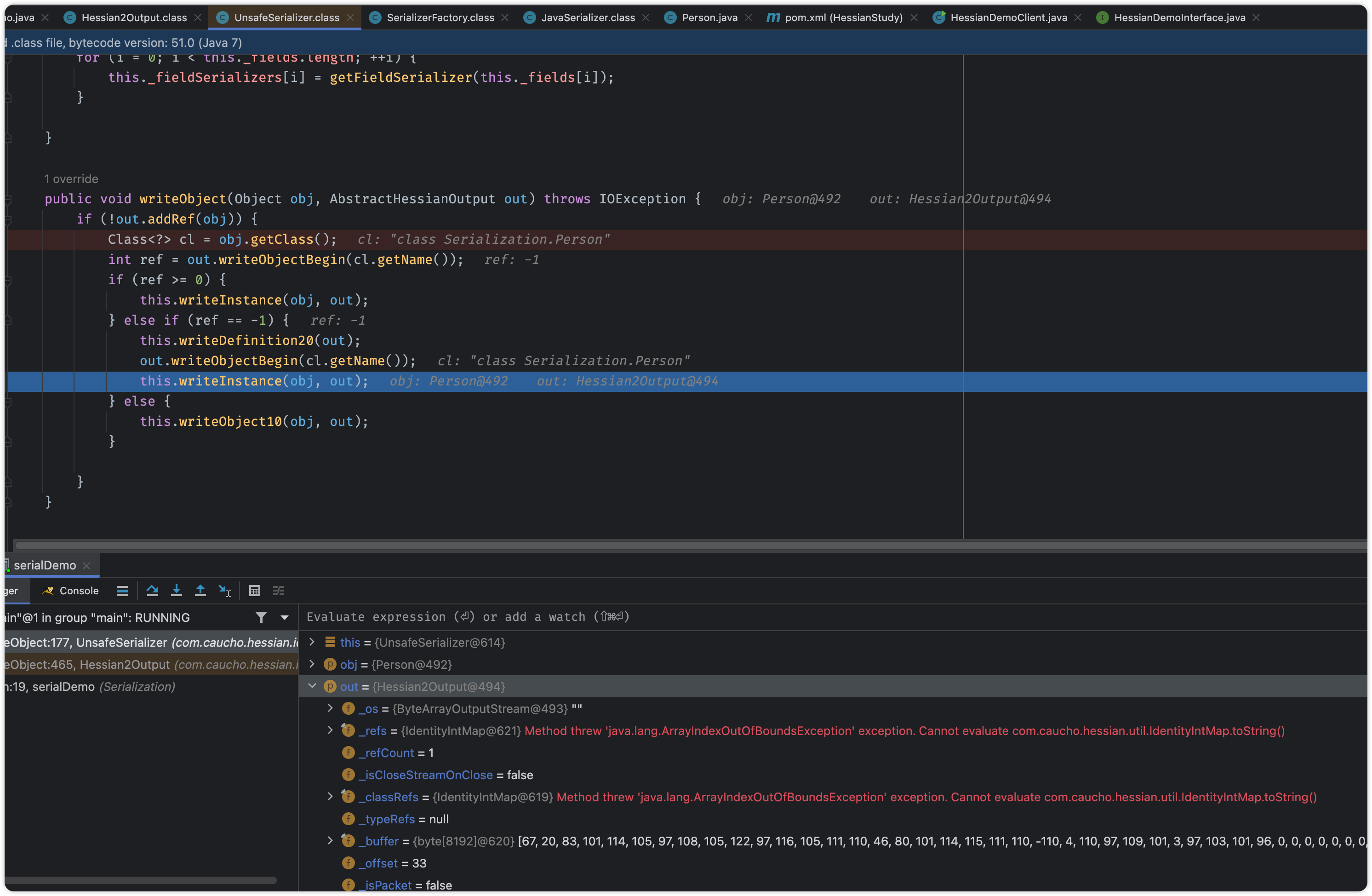Select the _refCount = 1 field row

tap(833, 752)
